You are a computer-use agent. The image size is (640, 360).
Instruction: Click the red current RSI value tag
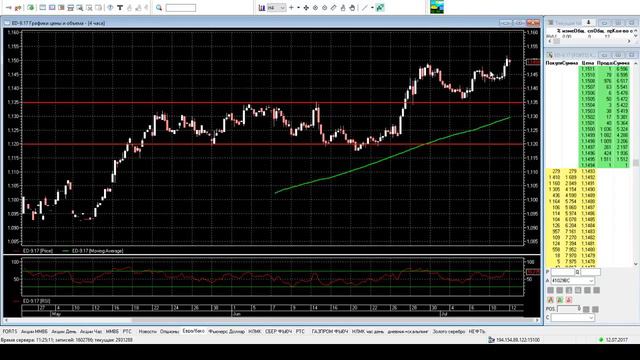click(x=533, y=272)
